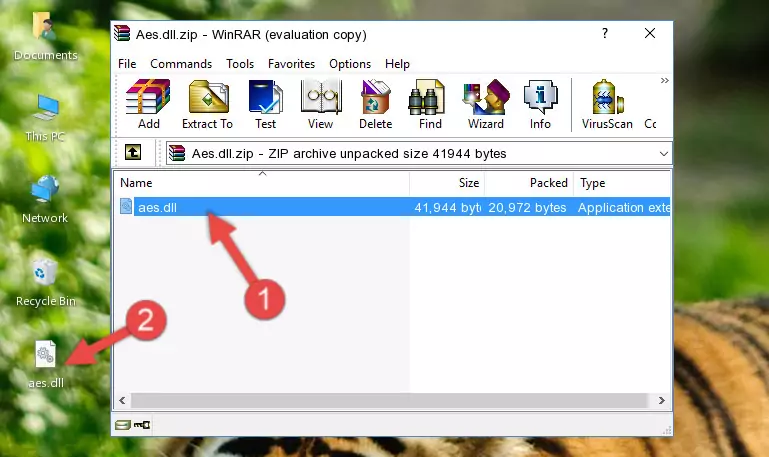
Task: Click the horizontal scrollbar left arrow
Action: [x=122, y=400]
